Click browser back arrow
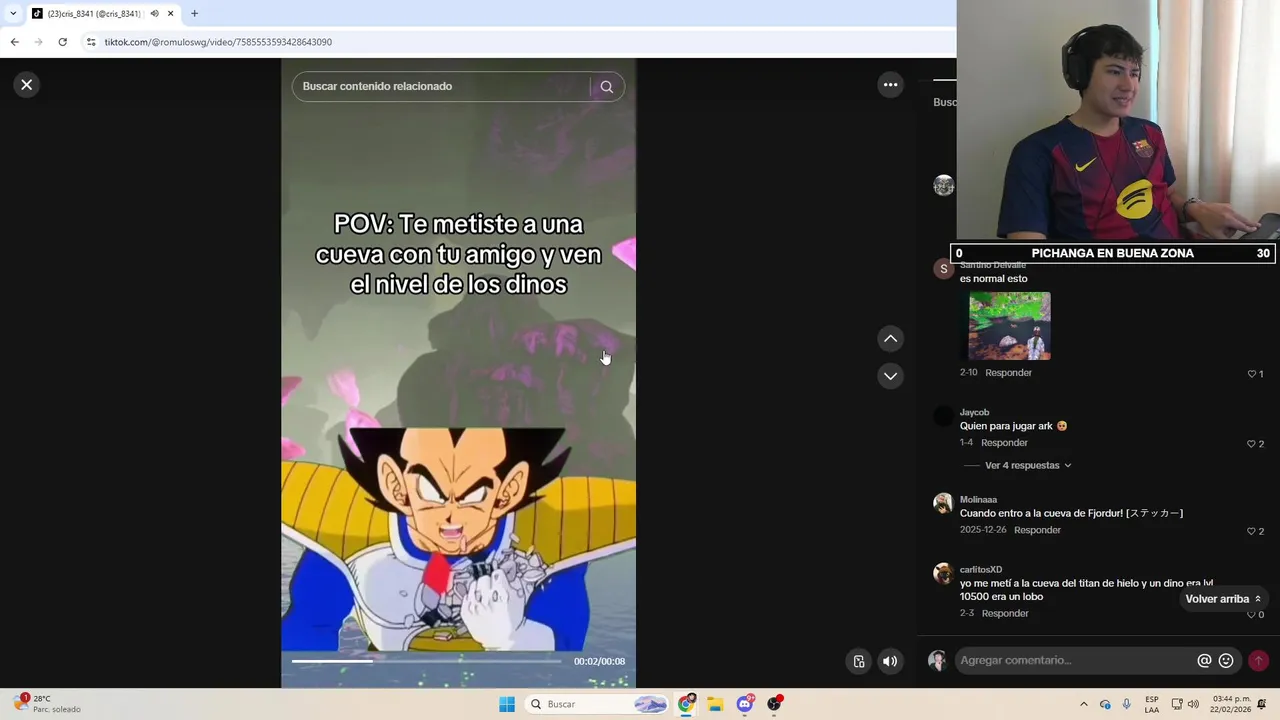 click(x=14, y=42)
